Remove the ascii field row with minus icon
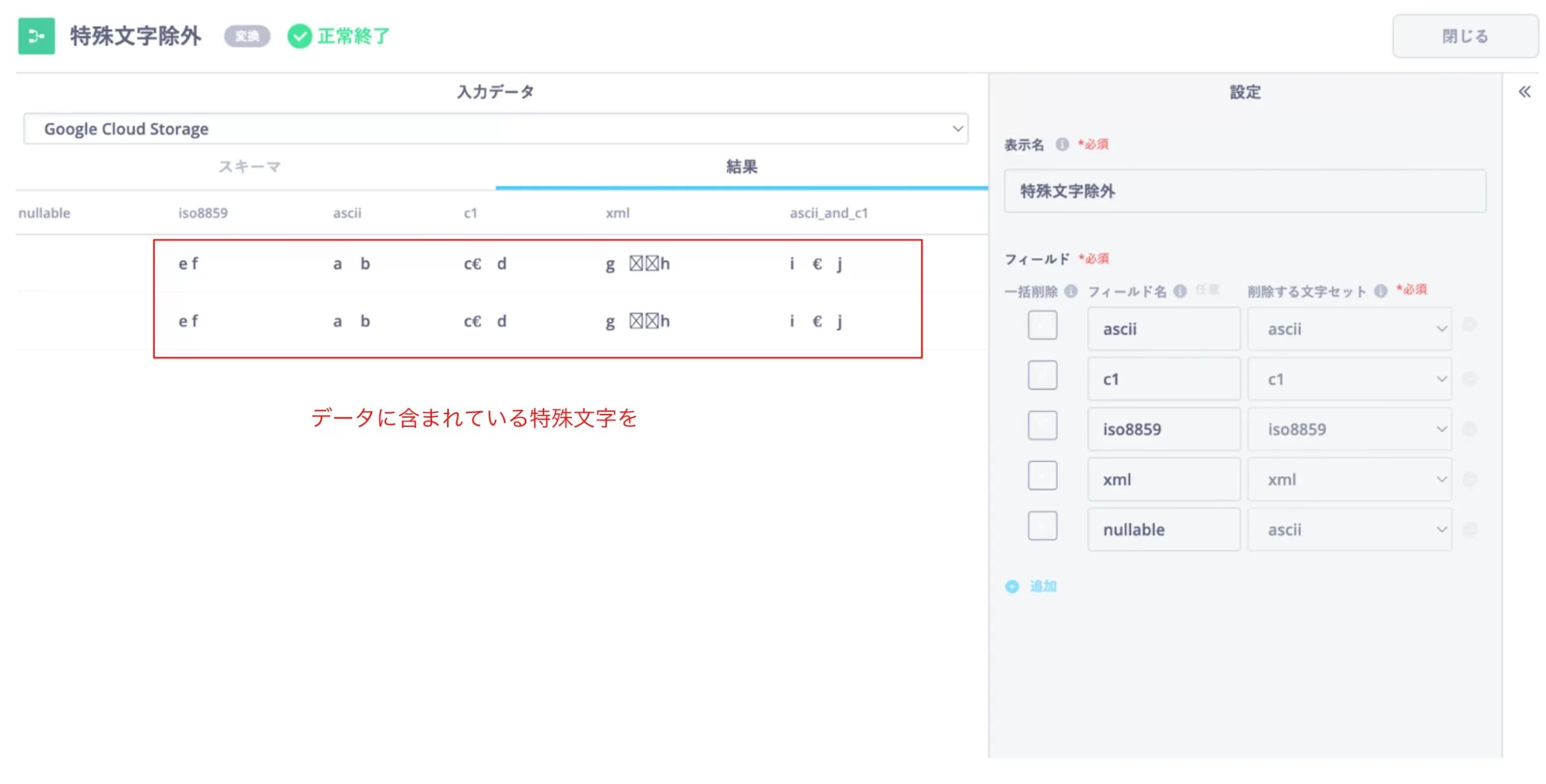 click(x=1469, y=325)
